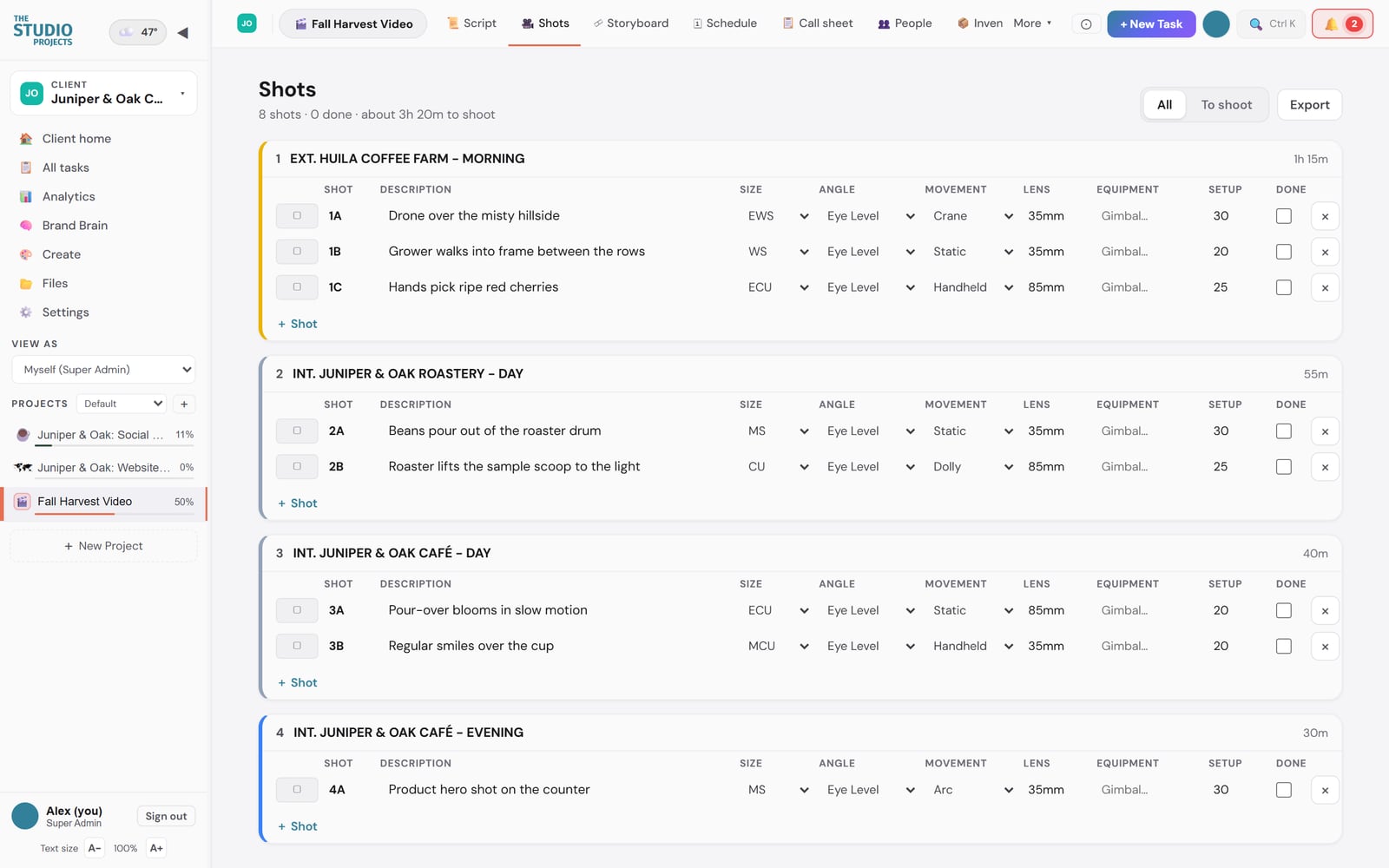This screenshot has width=1389, height=868.
Task: Click the timer clock icon in top bar
Action: (x=1086, y=24)
